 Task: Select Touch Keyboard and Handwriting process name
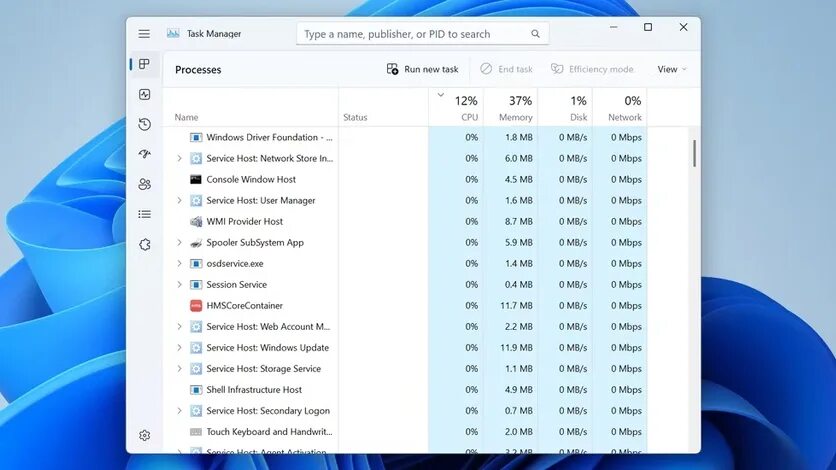269,432
